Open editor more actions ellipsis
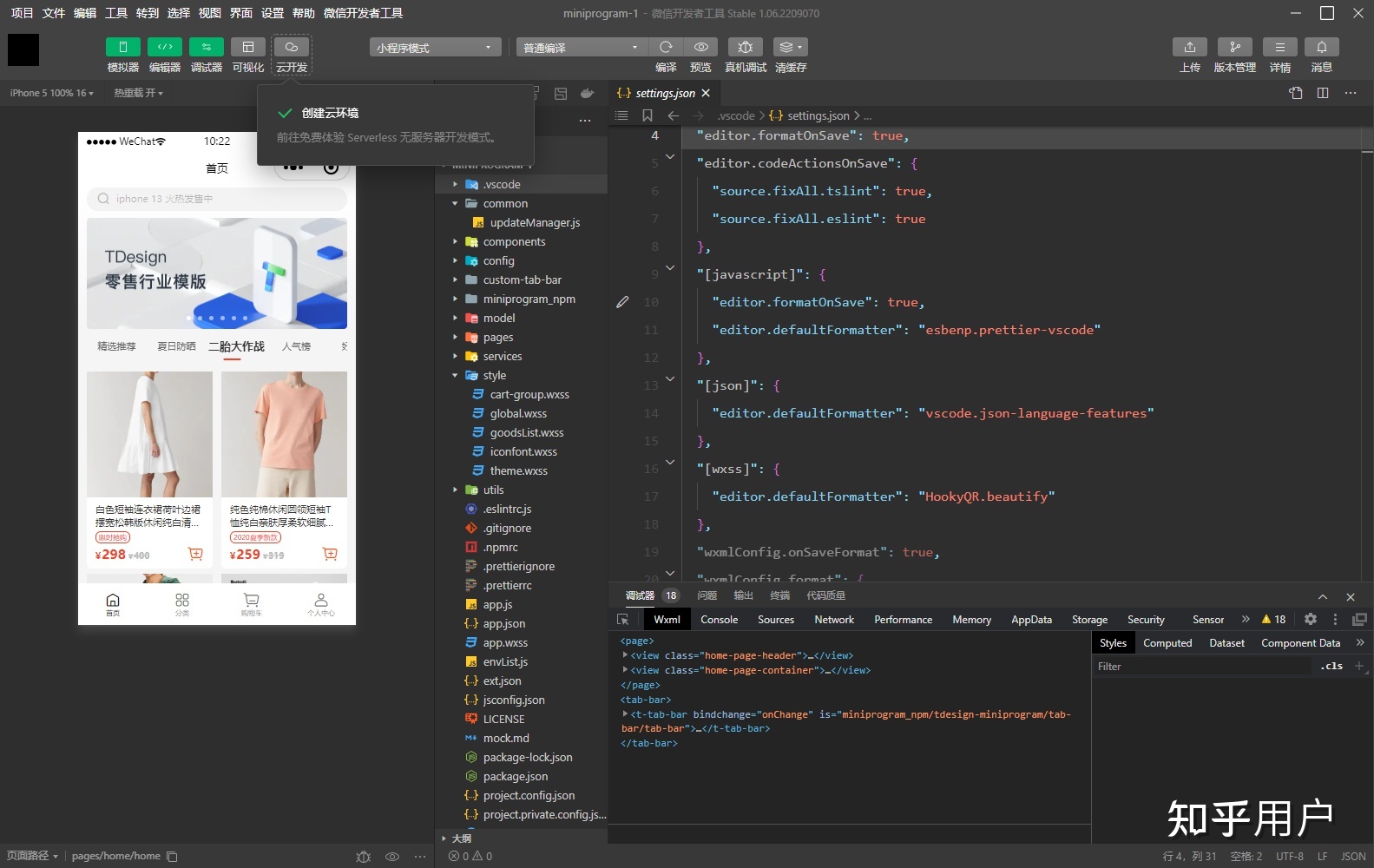Screen dimensions: 1374x868 [x=1351, y=93]
